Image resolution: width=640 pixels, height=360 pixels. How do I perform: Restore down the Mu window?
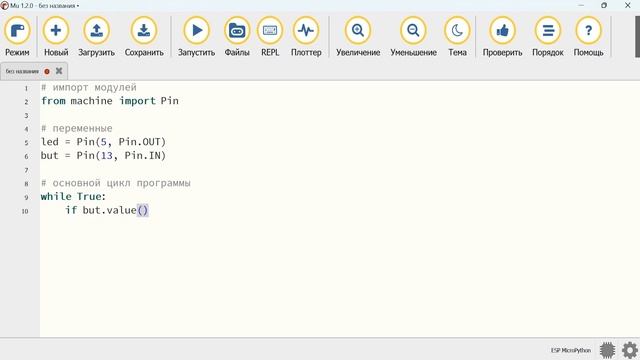(604, 5)
